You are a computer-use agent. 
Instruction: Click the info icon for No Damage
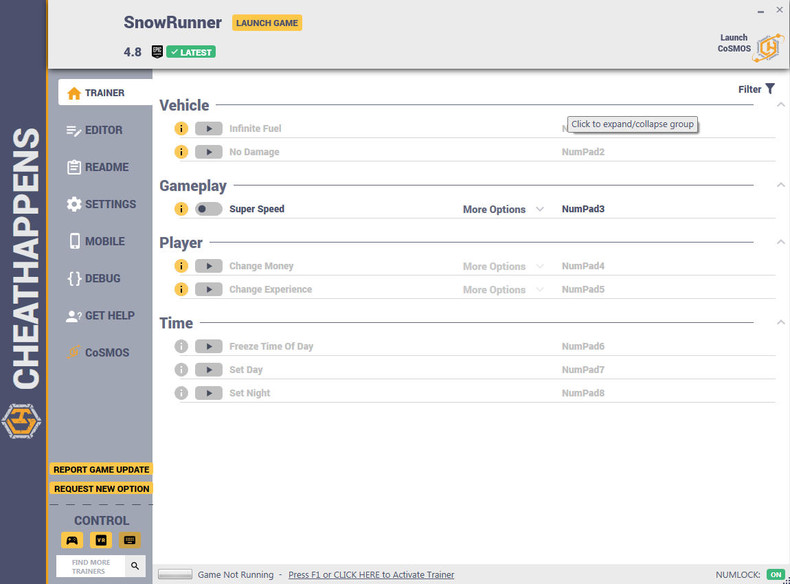coord(181,152)
